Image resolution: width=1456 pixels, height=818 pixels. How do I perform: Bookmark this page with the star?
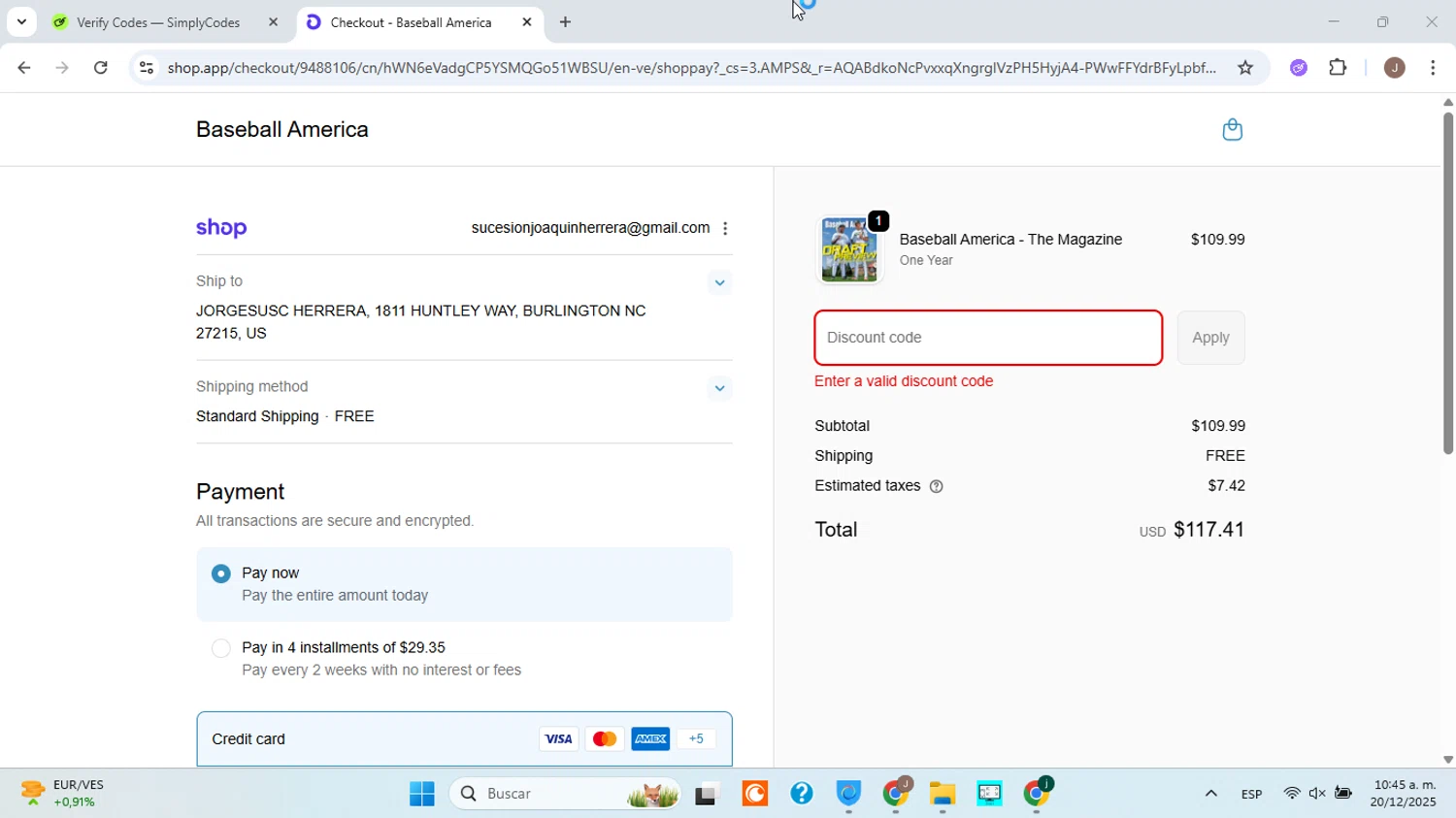tap(1245, 68)
